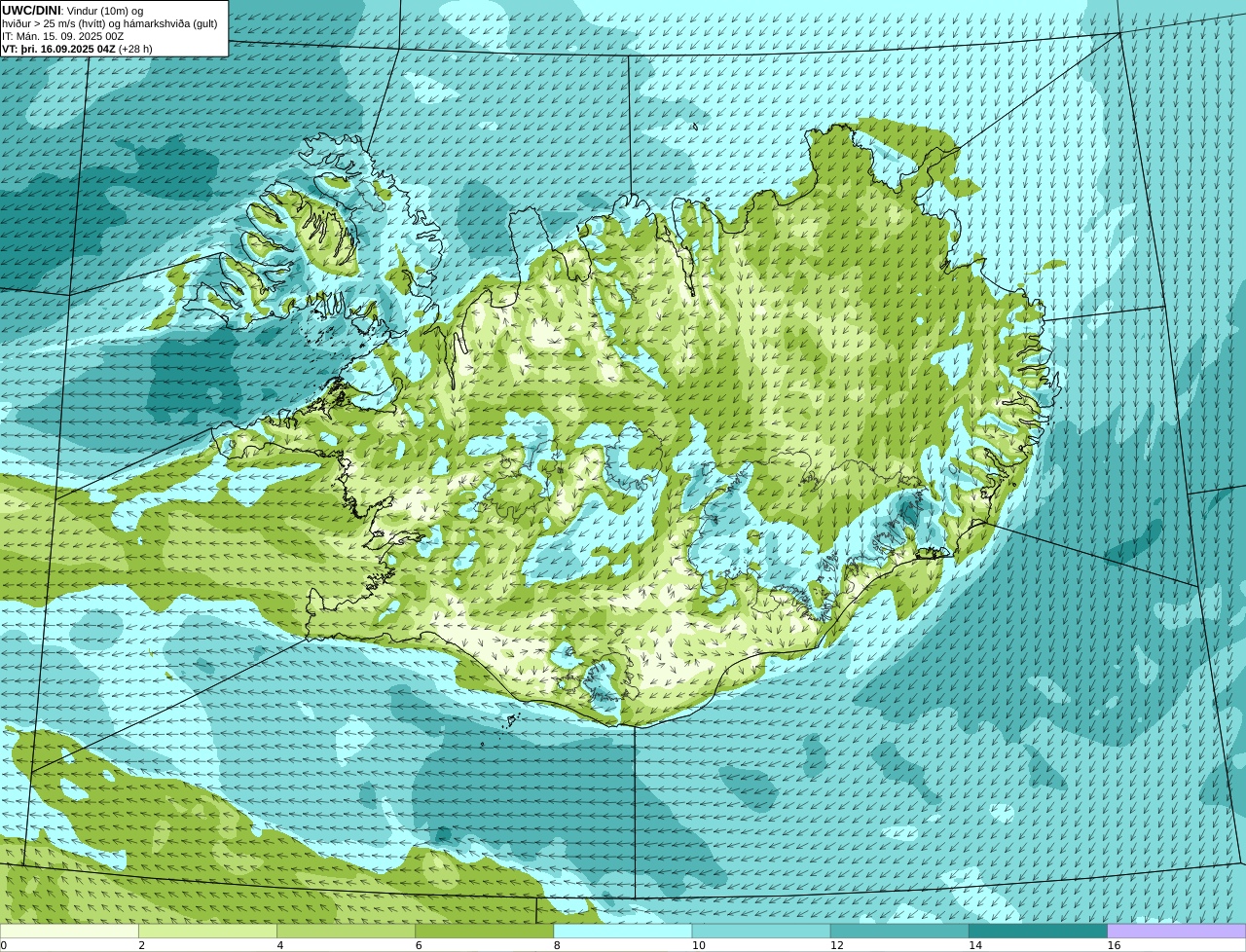Click the "UWC/DINI" title in the info box
Viewport: 1246px width, 952px height.
coord(31,10)
